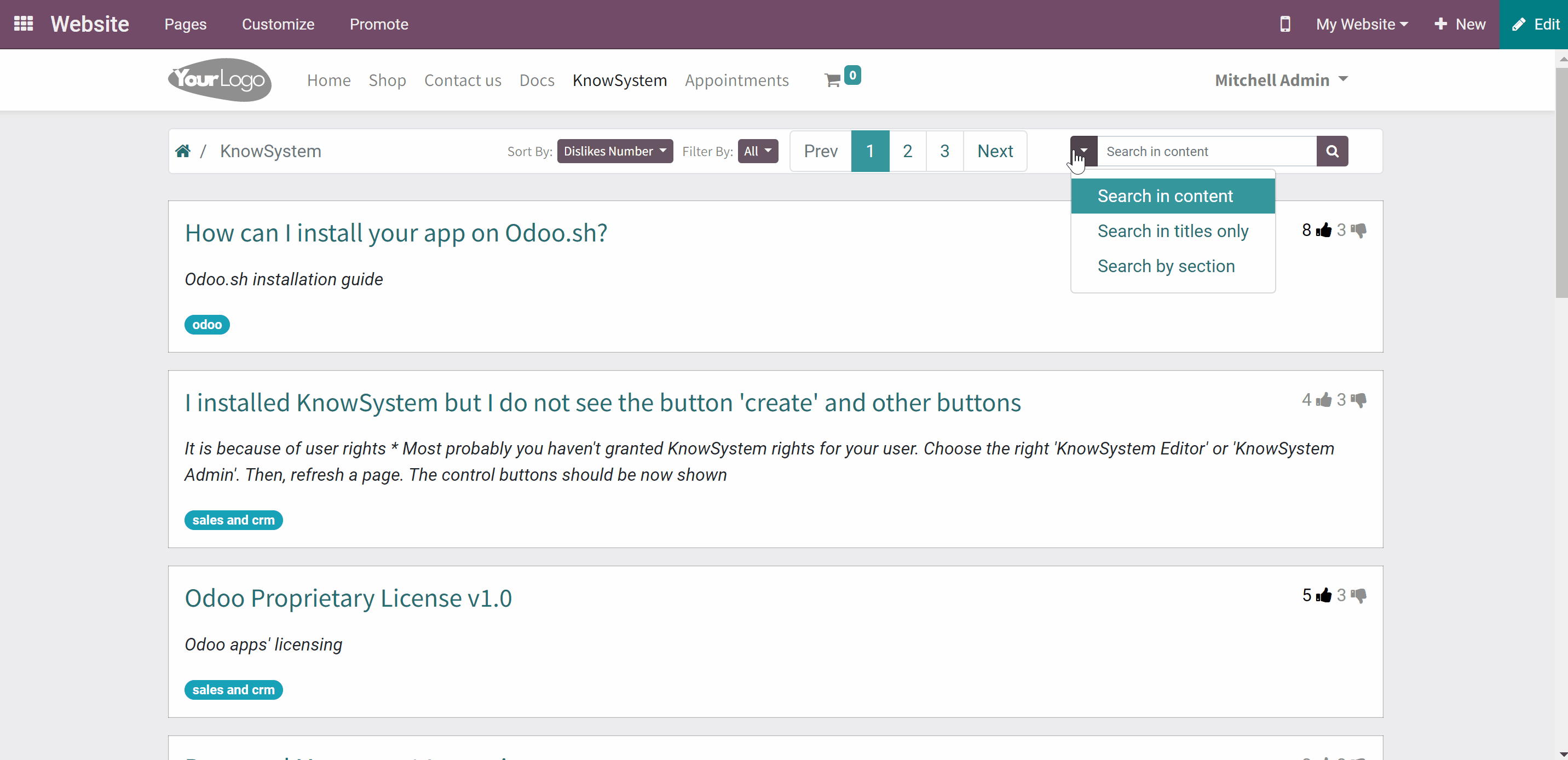This screenshot has height=760, width=1568.
Task: Choose Search in content option
Action: click(1173, 196)
